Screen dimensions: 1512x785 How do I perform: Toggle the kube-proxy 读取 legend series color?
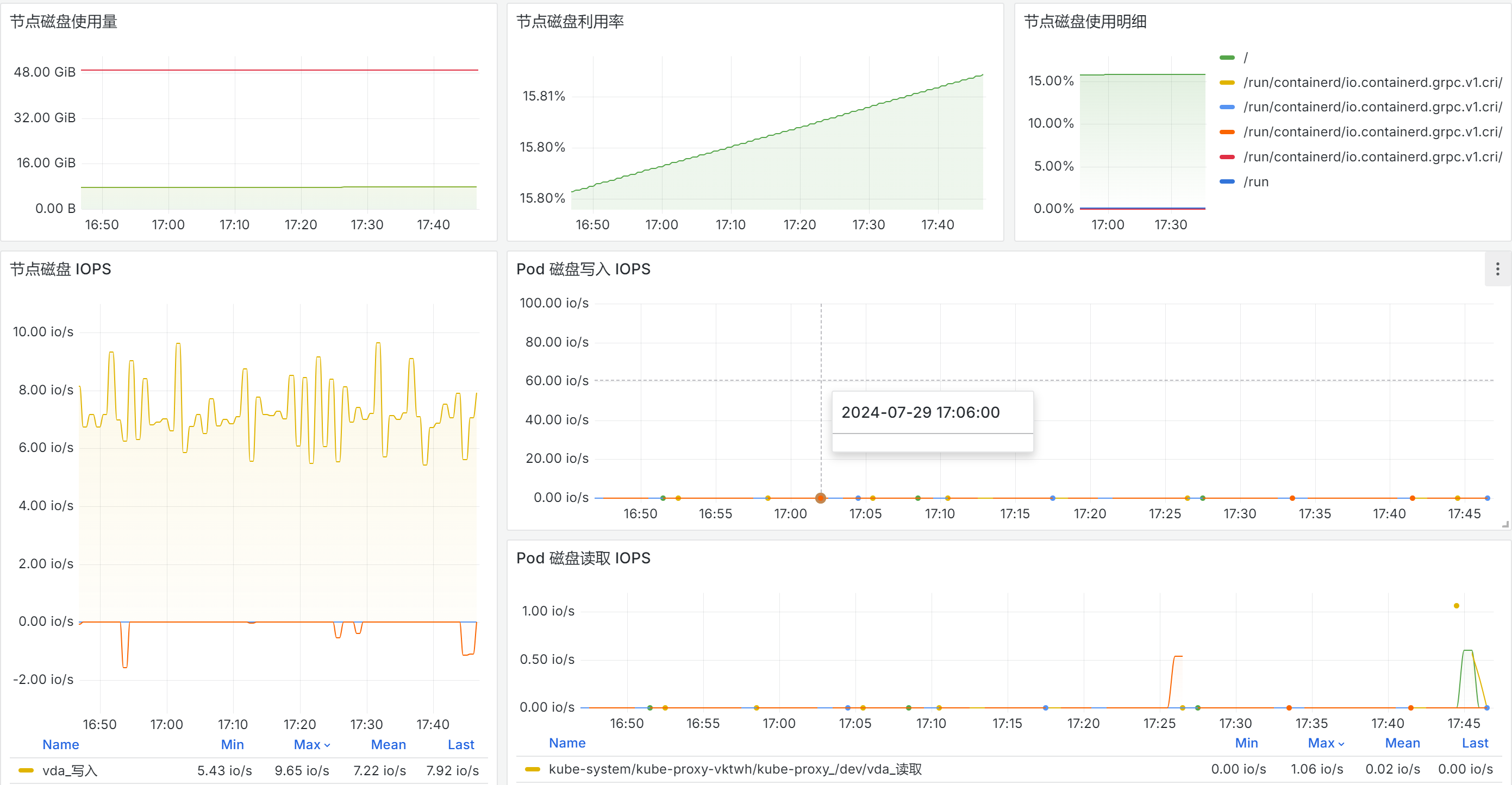tap(533, 769)
